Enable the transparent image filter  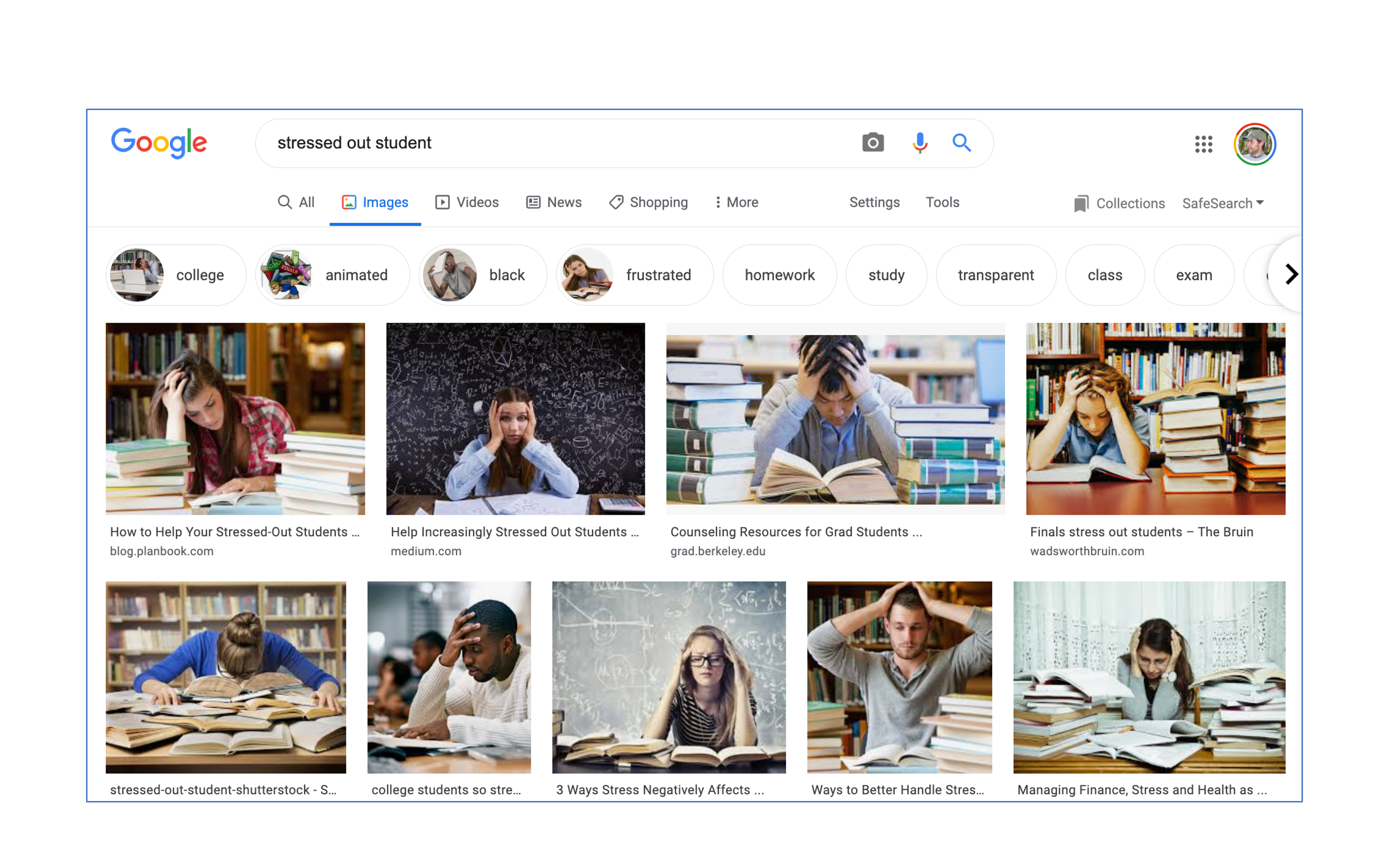pyautogui.click(x=996, y=274)
